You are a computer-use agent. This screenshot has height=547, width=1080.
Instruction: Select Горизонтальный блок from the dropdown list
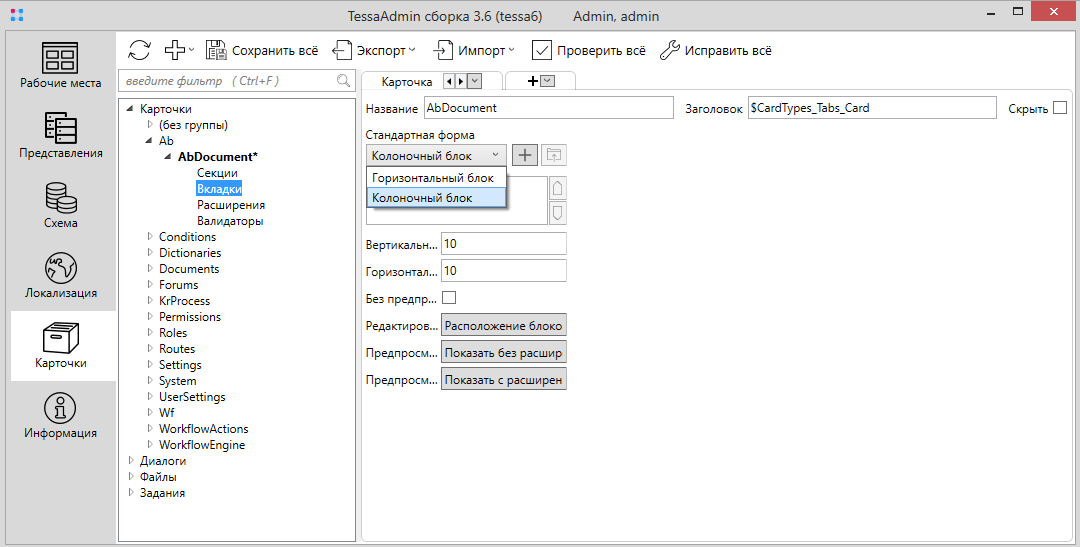point(433,178)
